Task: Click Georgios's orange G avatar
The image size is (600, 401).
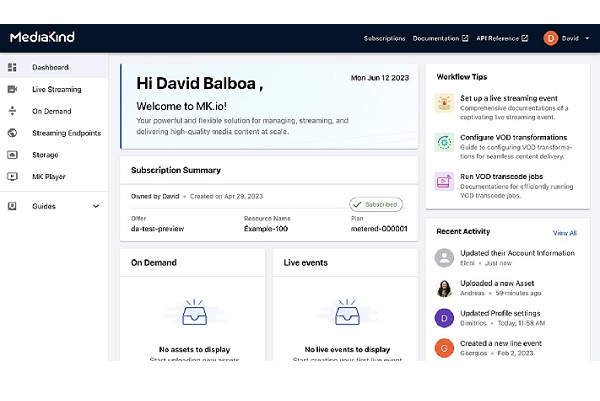Action: [x=444, y=348]
